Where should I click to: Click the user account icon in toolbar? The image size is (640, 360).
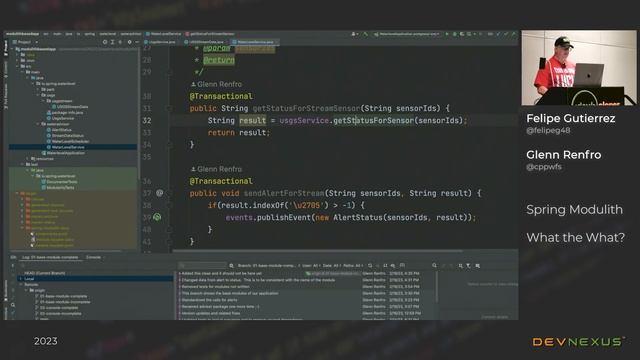354,34
